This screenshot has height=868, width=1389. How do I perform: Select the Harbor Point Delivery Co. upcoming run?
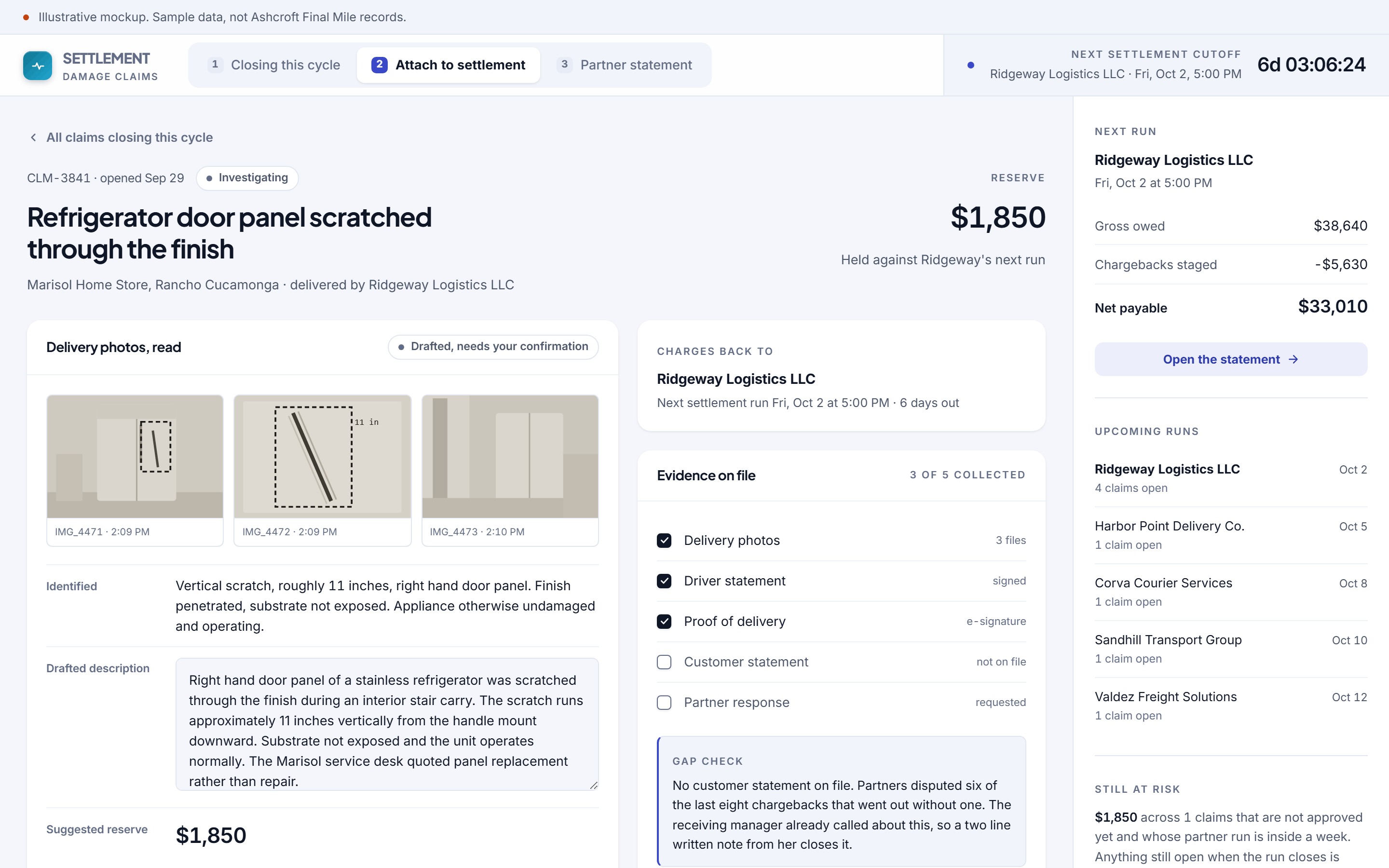(1231, 535)
